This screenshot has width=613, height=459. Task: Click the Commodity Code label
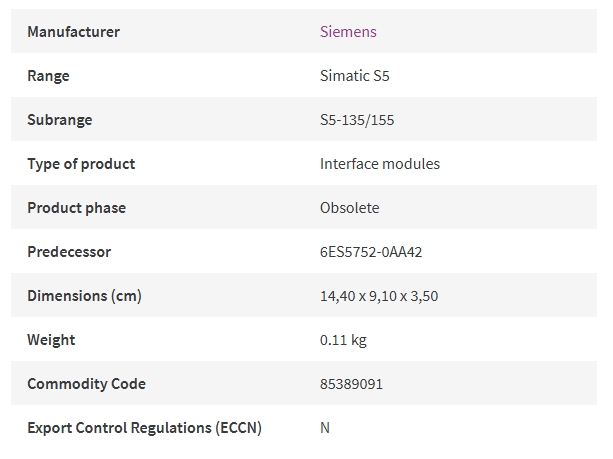(86, 384)
